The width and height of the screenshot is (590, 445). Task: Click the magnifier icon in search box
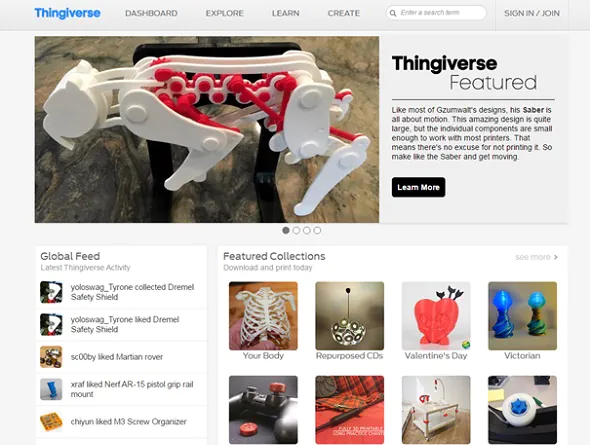[393, 13]
